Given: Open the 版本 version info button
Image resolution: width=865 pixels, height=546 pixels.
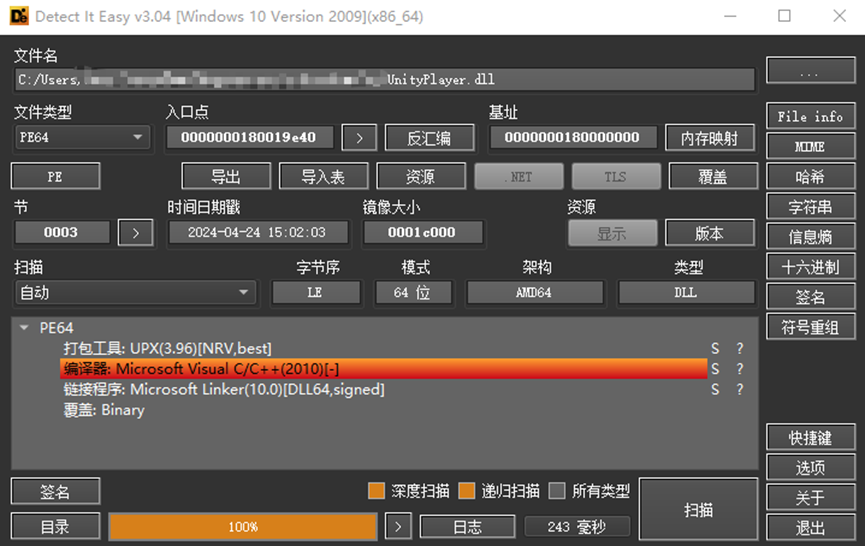Looking at the screenshot, I should (710, 233).
